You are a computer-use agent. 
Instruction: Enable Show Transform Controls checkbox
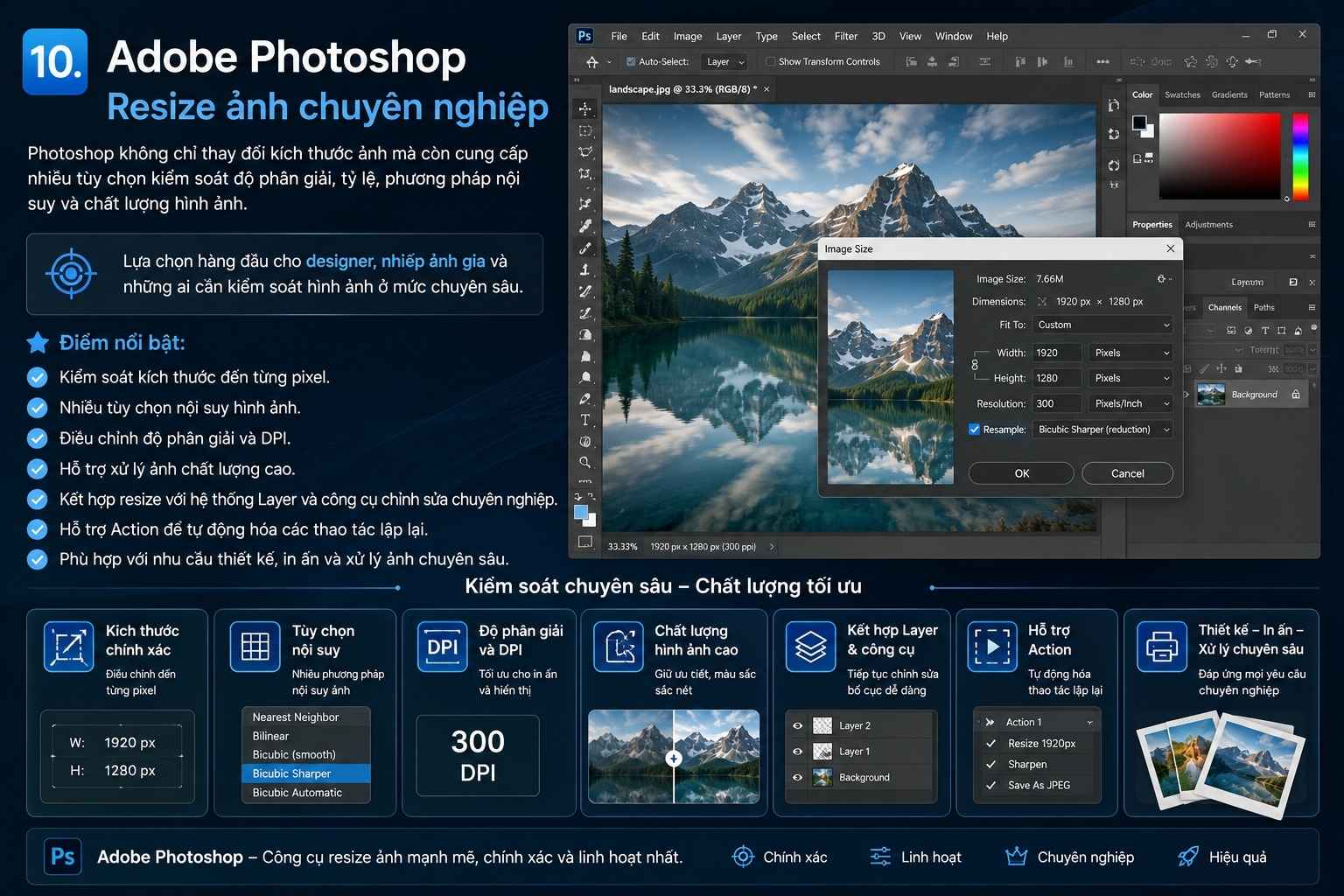click(770, 62)
